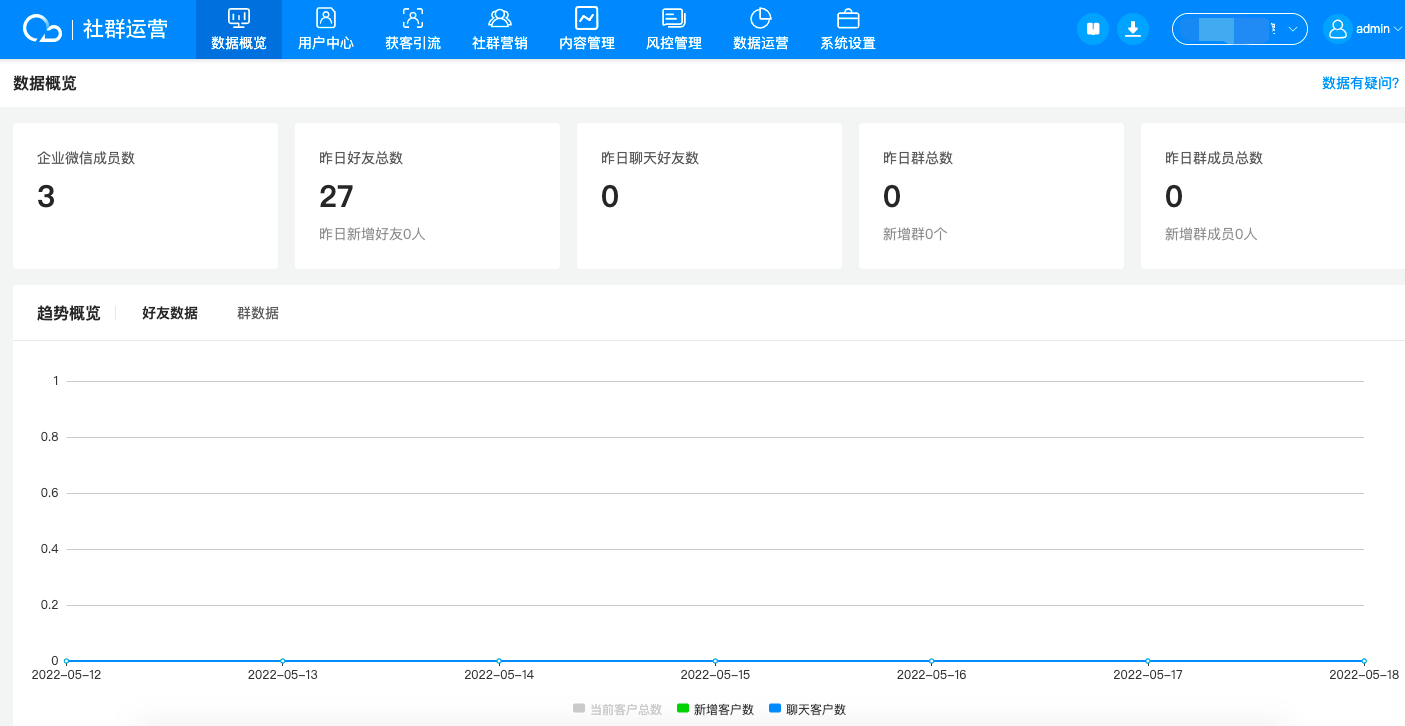Image resolution: width=1405 pixels, height=726 pixels.
Task: Click the 2022-05-13 chart data point
Action: pos(283,661)
